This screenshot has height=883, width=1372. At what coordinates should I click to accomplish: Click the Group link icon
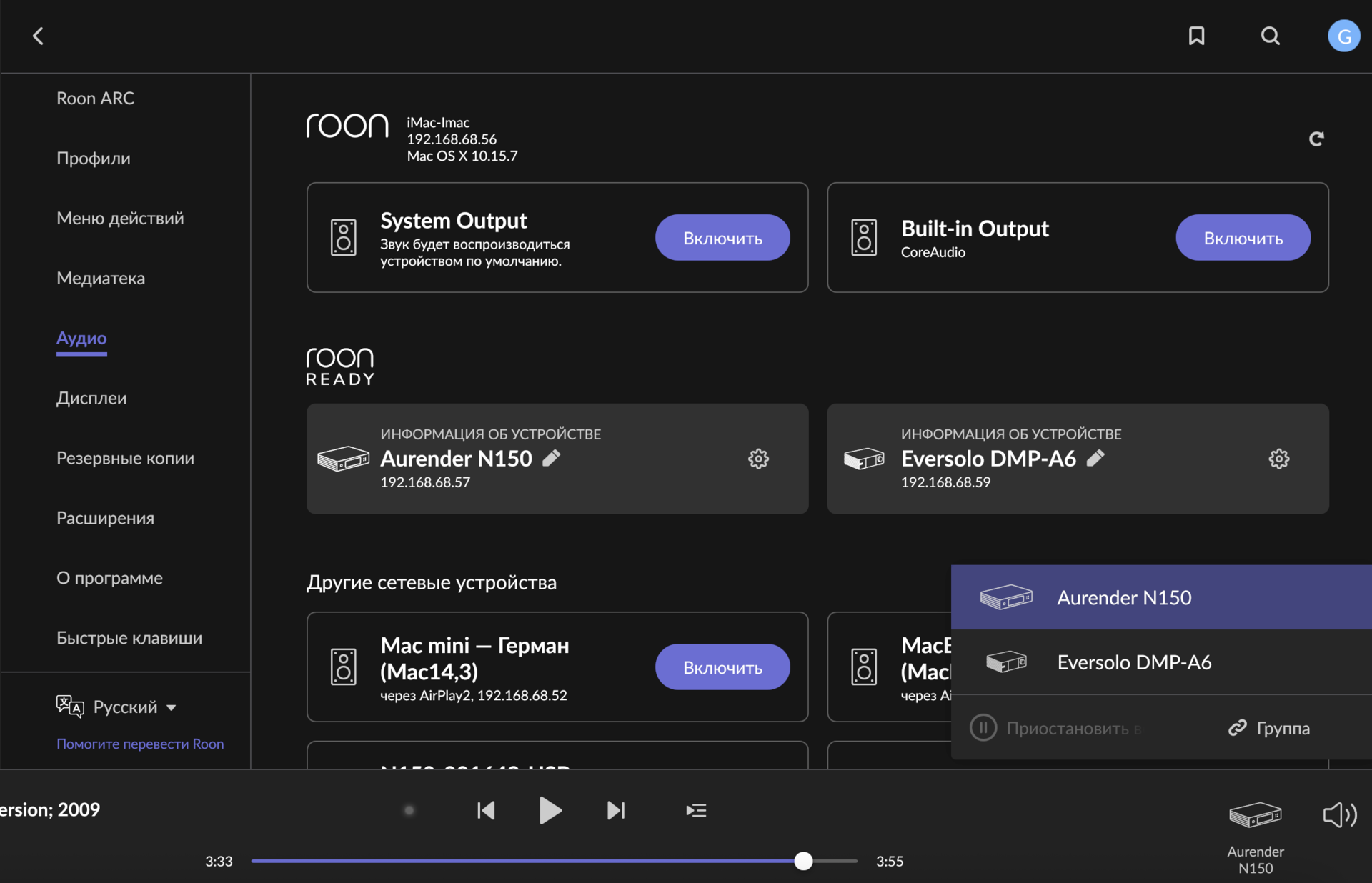pos(1238,728)
